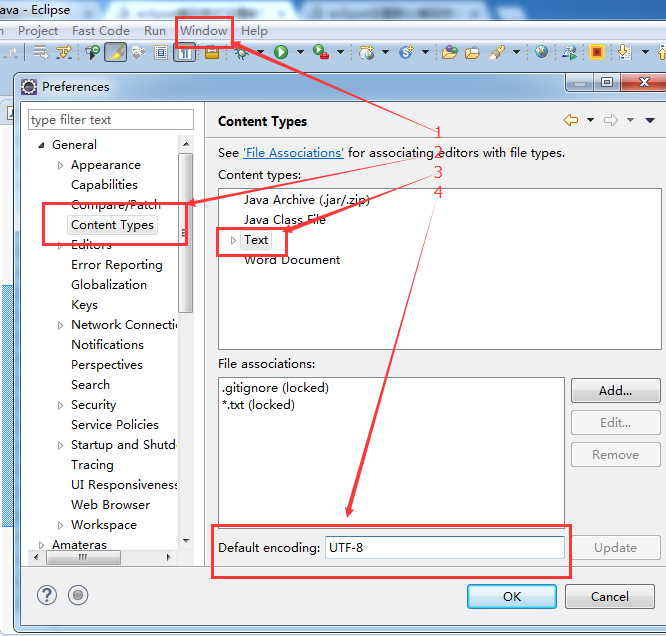Click the Preferences dialog gear icon
Screen dimensions: 666x636
(x=29, y=87)
